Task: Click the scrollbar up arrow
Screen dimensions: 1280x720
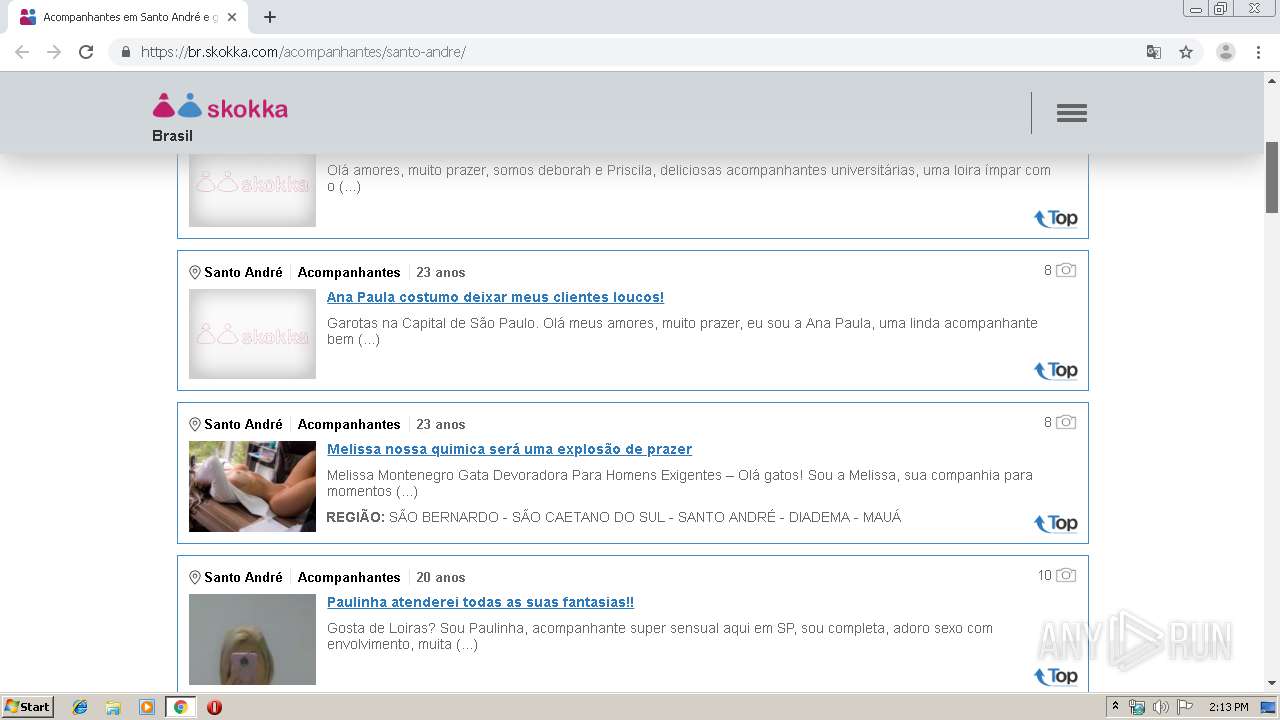Action: click(x=1272, y=80)
